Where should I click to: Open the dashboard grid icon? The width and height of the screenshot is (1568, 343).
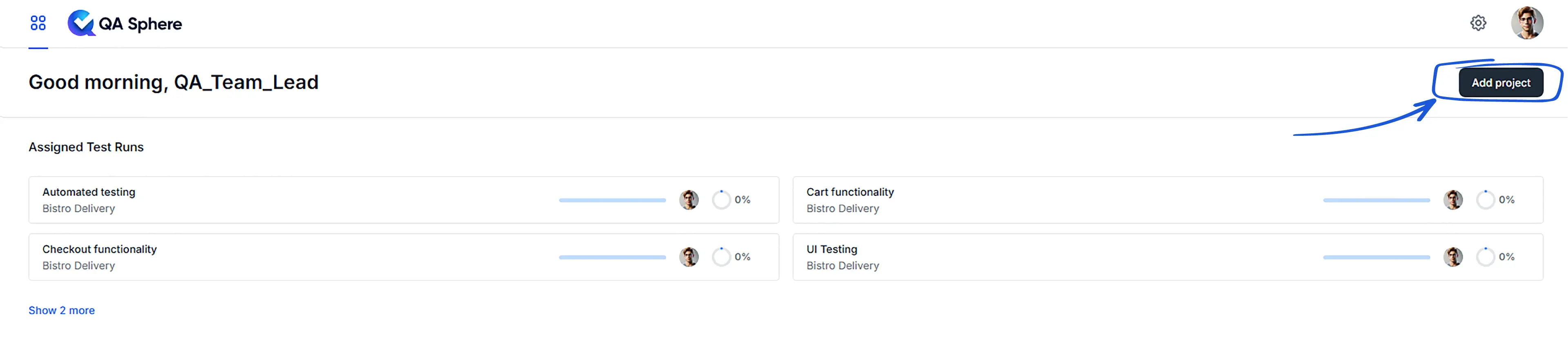(38, 23)
